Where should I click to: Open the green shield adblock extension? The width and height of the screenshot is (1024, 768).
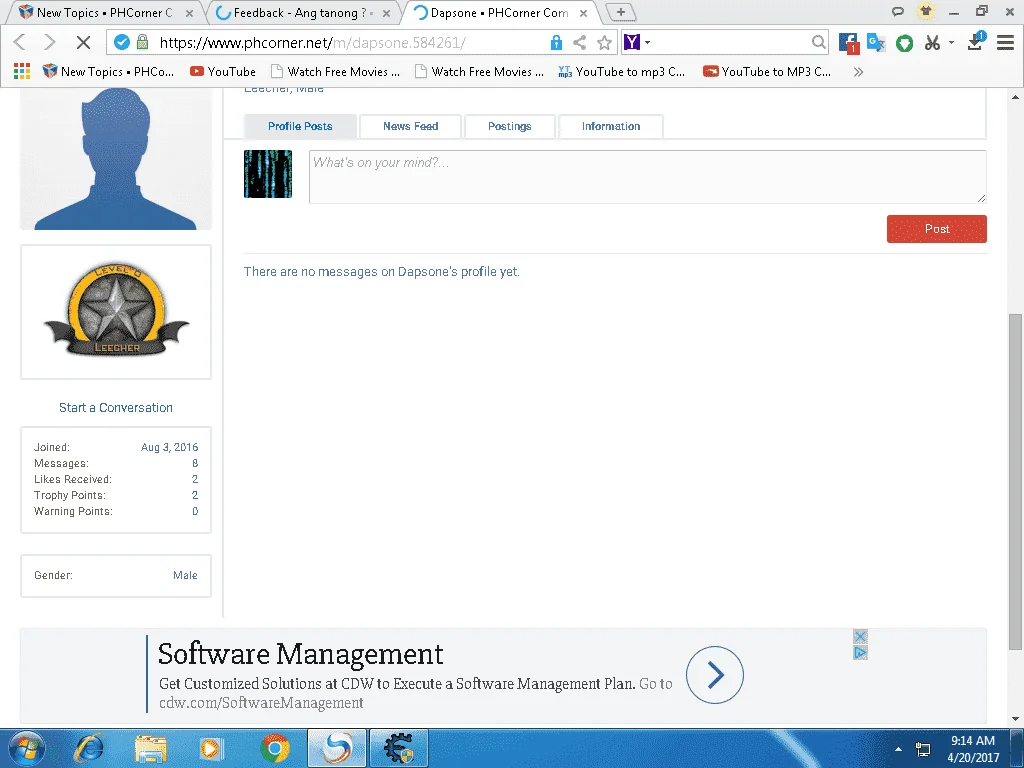[x=904, y=43]
